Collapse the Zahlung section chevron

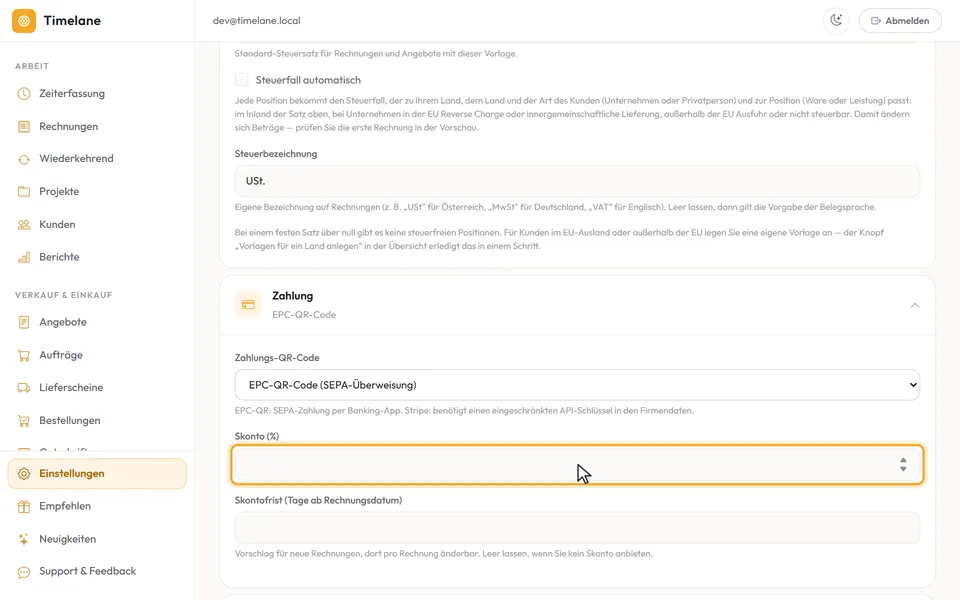click(915, 305)
